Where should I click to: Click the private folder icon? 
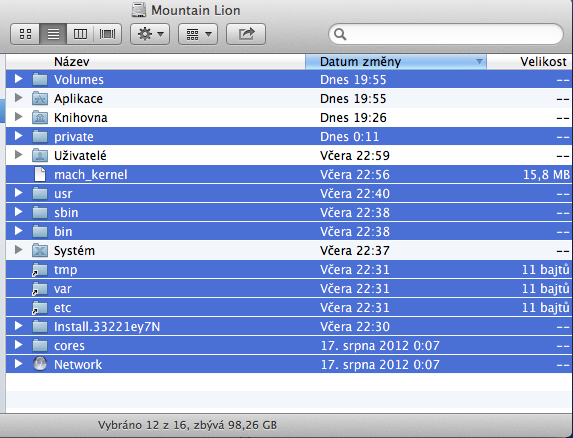click(x=40, y=136)
